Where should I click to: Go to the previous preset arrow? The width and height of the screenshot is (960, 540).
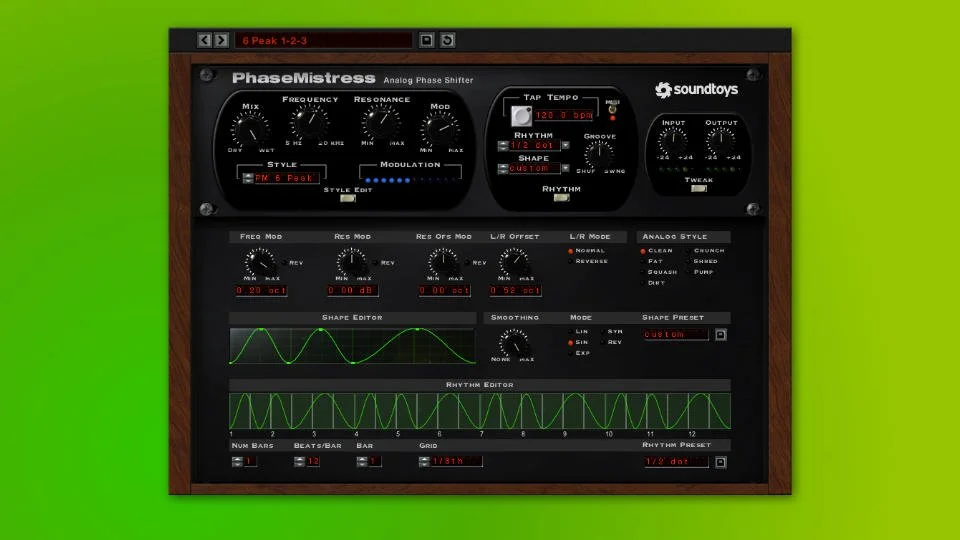(x=204, y=40)
